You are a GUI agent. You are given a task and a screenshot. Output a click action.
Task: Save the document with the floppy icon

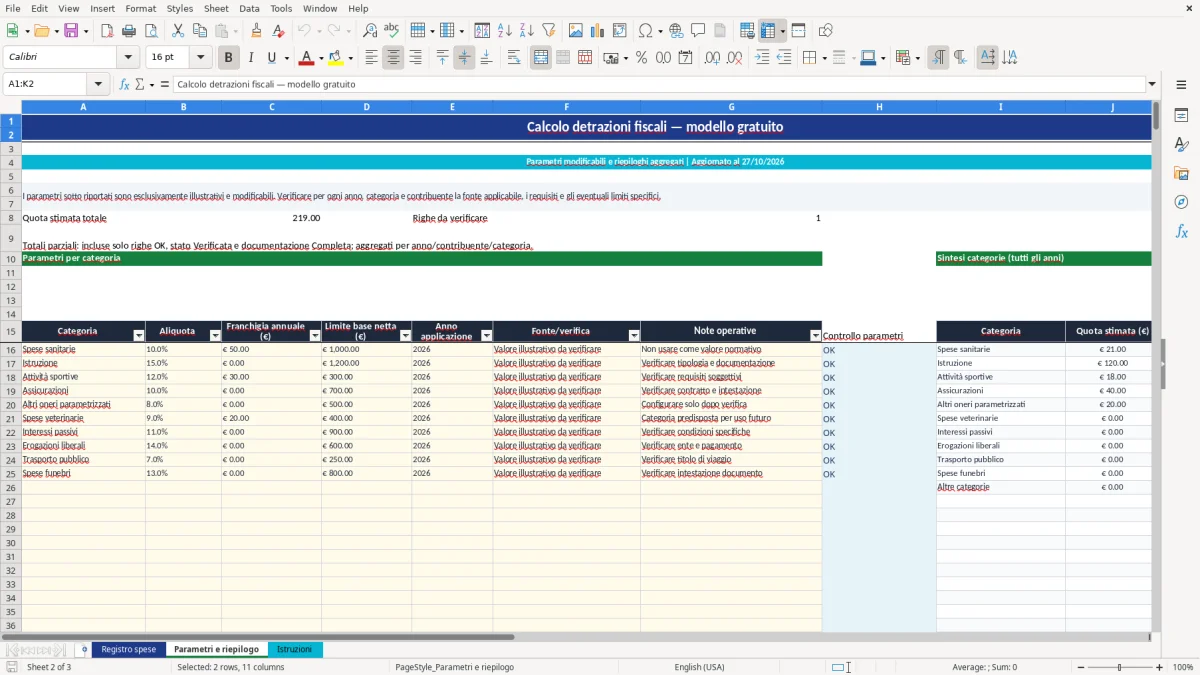pos(71,31)
